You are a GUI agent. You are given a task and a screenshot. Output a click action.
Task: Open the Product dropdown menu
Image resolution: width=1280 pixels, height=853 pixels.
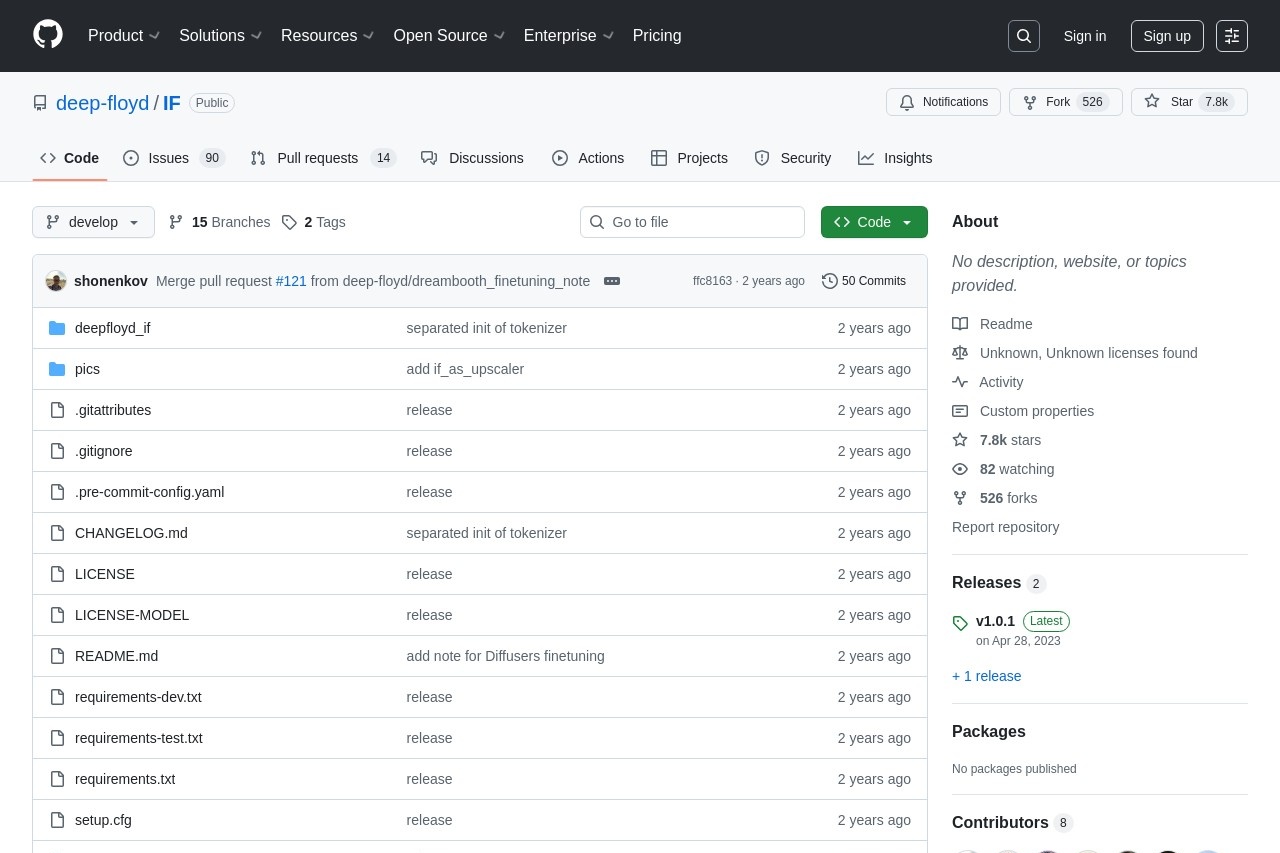tap(124, 36)
